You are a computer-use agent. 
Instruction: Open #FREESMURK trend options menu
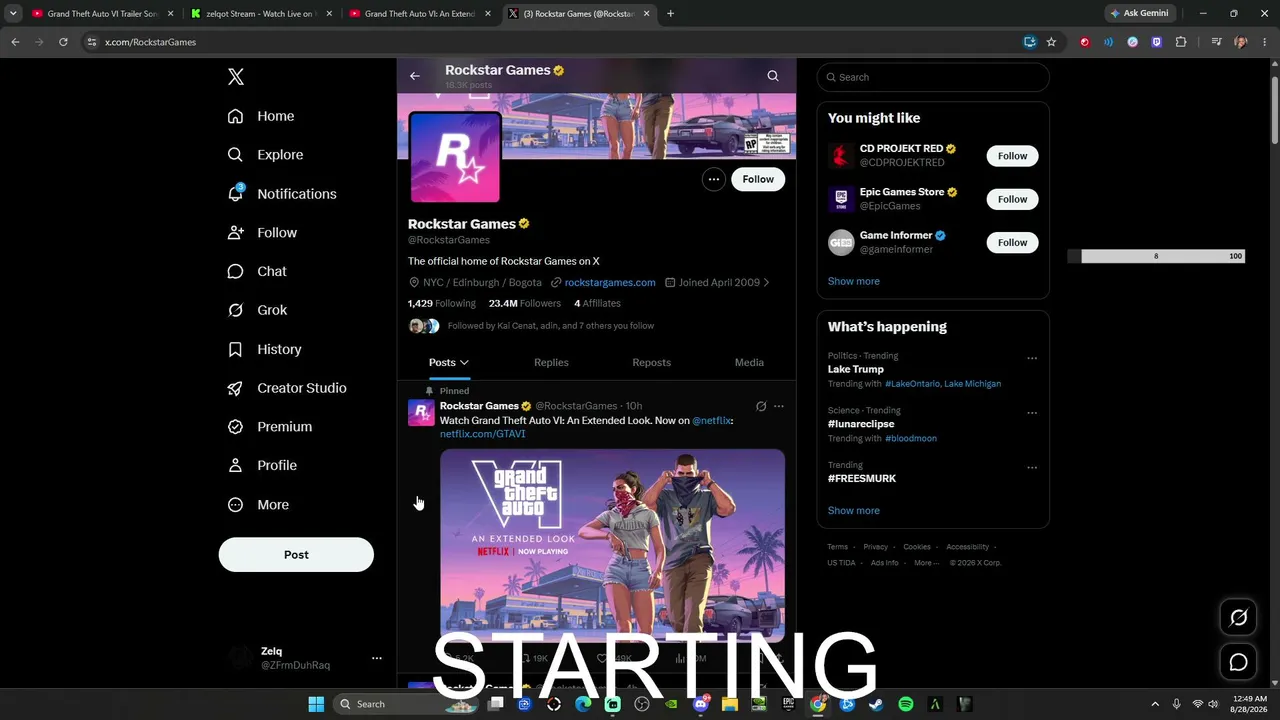click(x=1032, y=467)
